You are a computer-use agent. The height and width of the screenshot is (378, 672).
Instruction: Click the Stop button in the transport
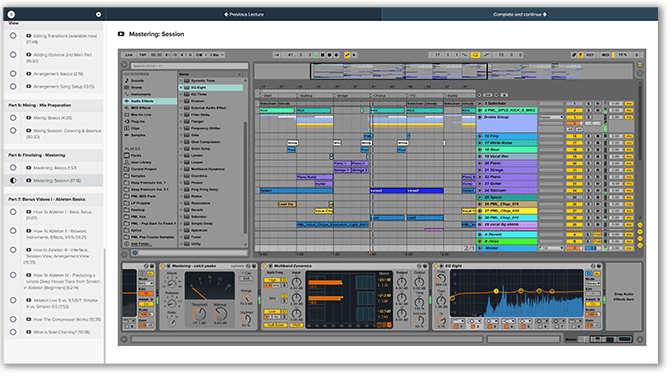point(323,55)
